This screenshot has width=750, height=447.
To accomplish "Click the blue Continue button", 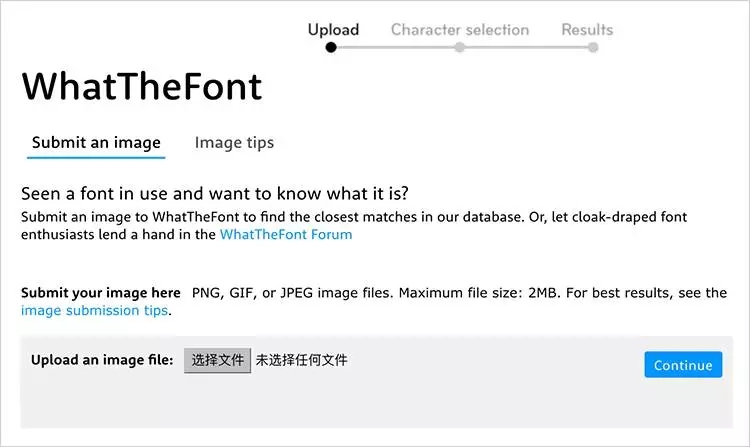I will click(x=683, y=365).
